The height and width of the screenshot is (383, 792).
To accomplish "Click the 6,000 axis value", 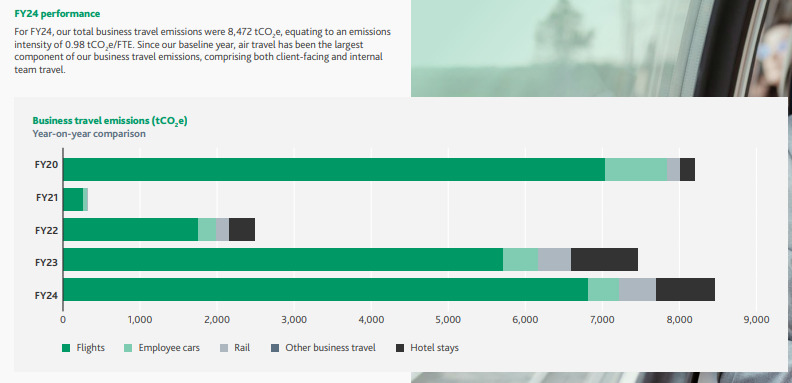I will [525, 319].
